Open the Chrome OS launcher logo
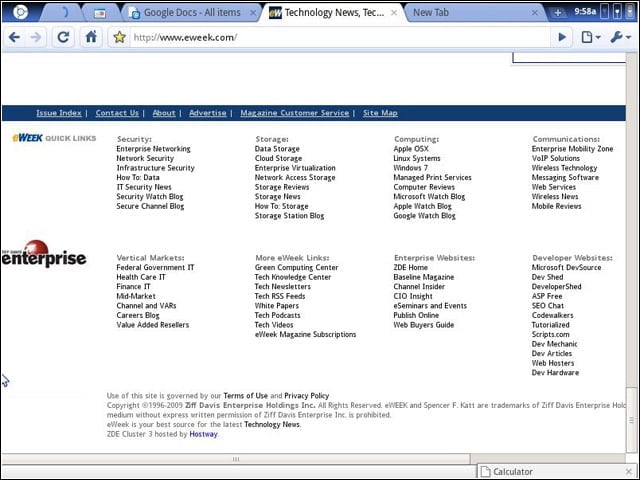Image resolution: width=640 pixels, height=480 pixels. [x=20, y=12]
